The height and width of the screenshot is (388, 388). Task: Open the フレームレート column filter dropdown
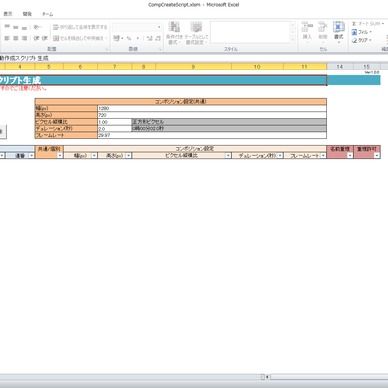[323, 155]
